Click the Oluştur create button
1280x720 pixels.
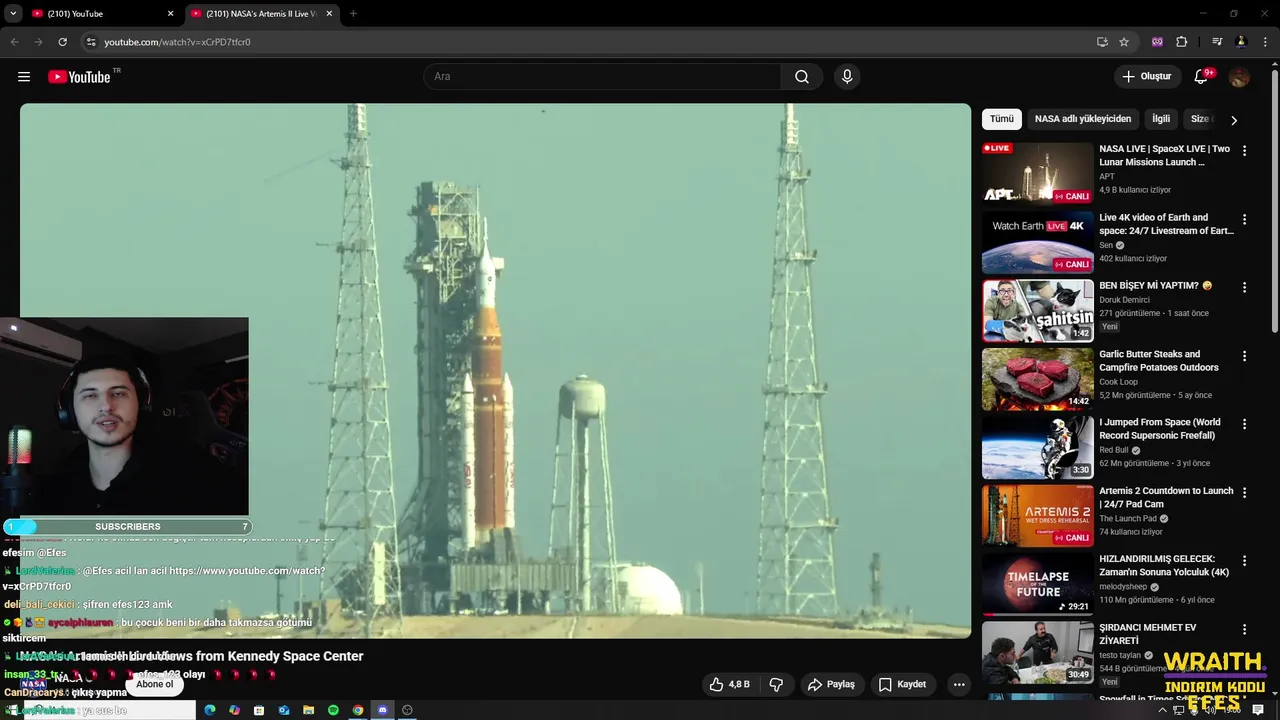1146,77
